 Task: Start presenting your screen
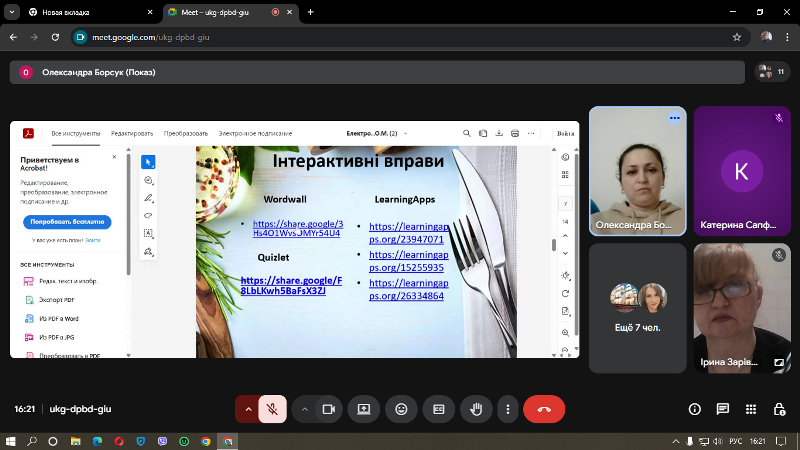(364, 409)
